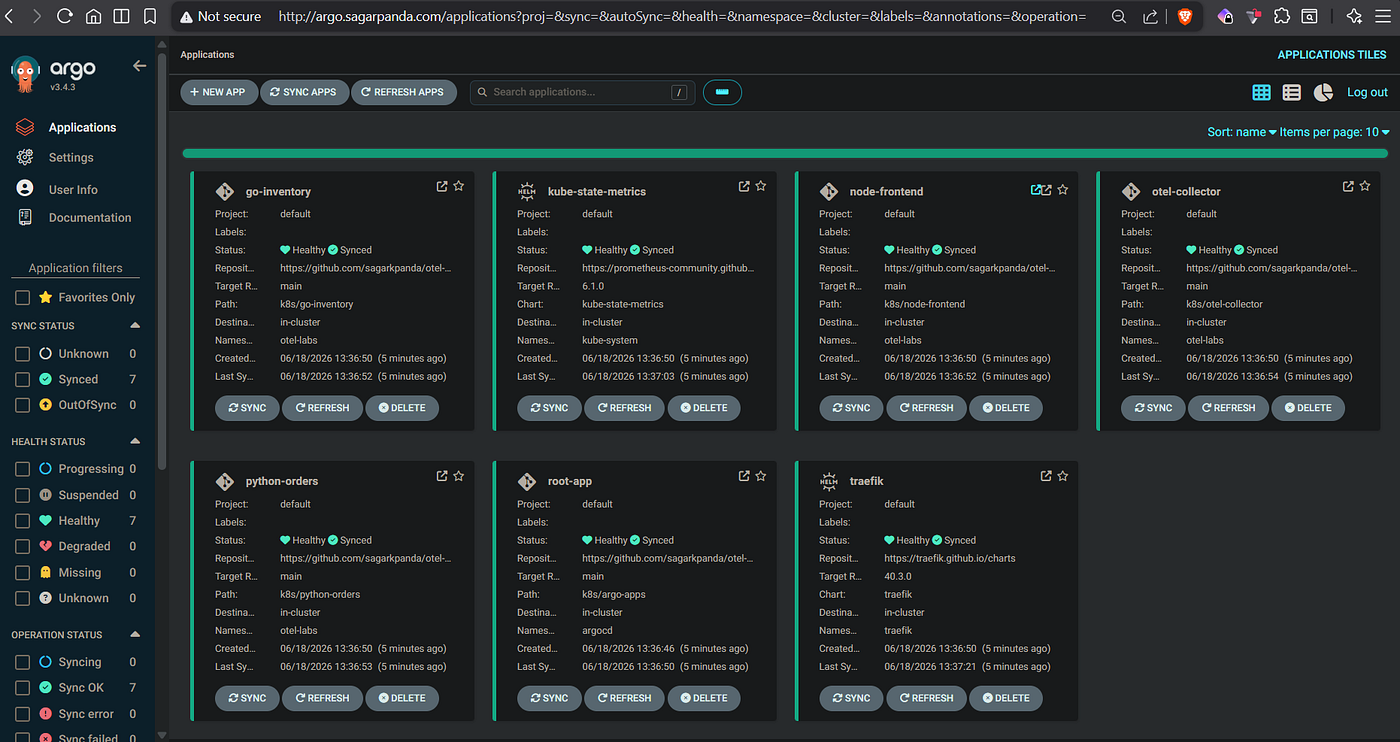Image resolution: width=1400 pixels, height=742 pixels.
Task: Enable Favorites Only filter checkbox
Action: pos(22,298)
